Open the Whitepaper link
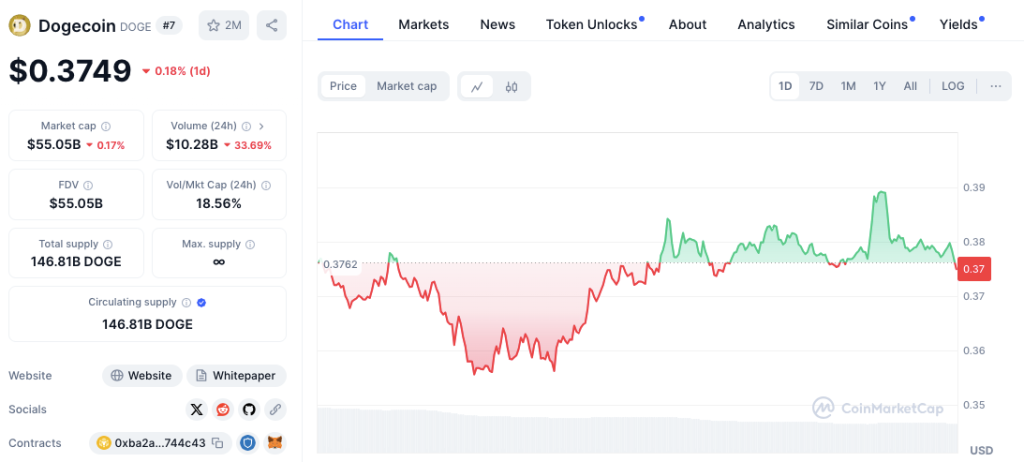 (x=236, y=376)
